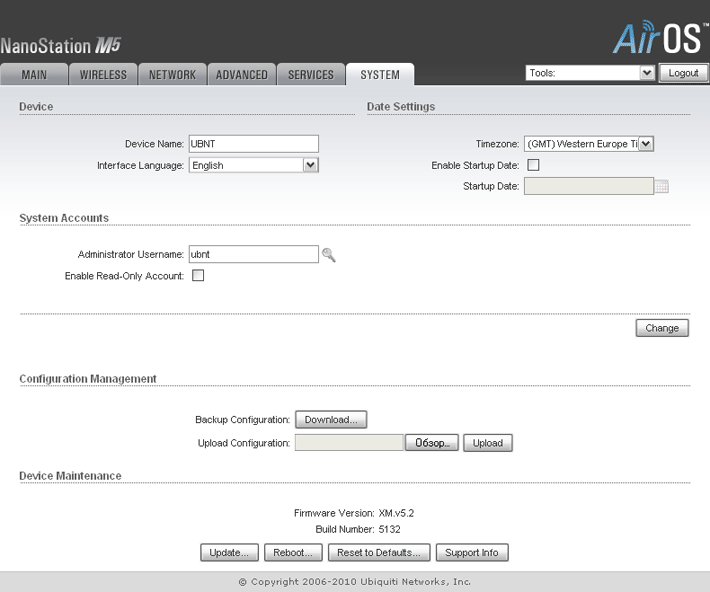Click the Reboot... button
Image resolution: width=710 pixels, height=592 pixels.
(x=293, y=553)
